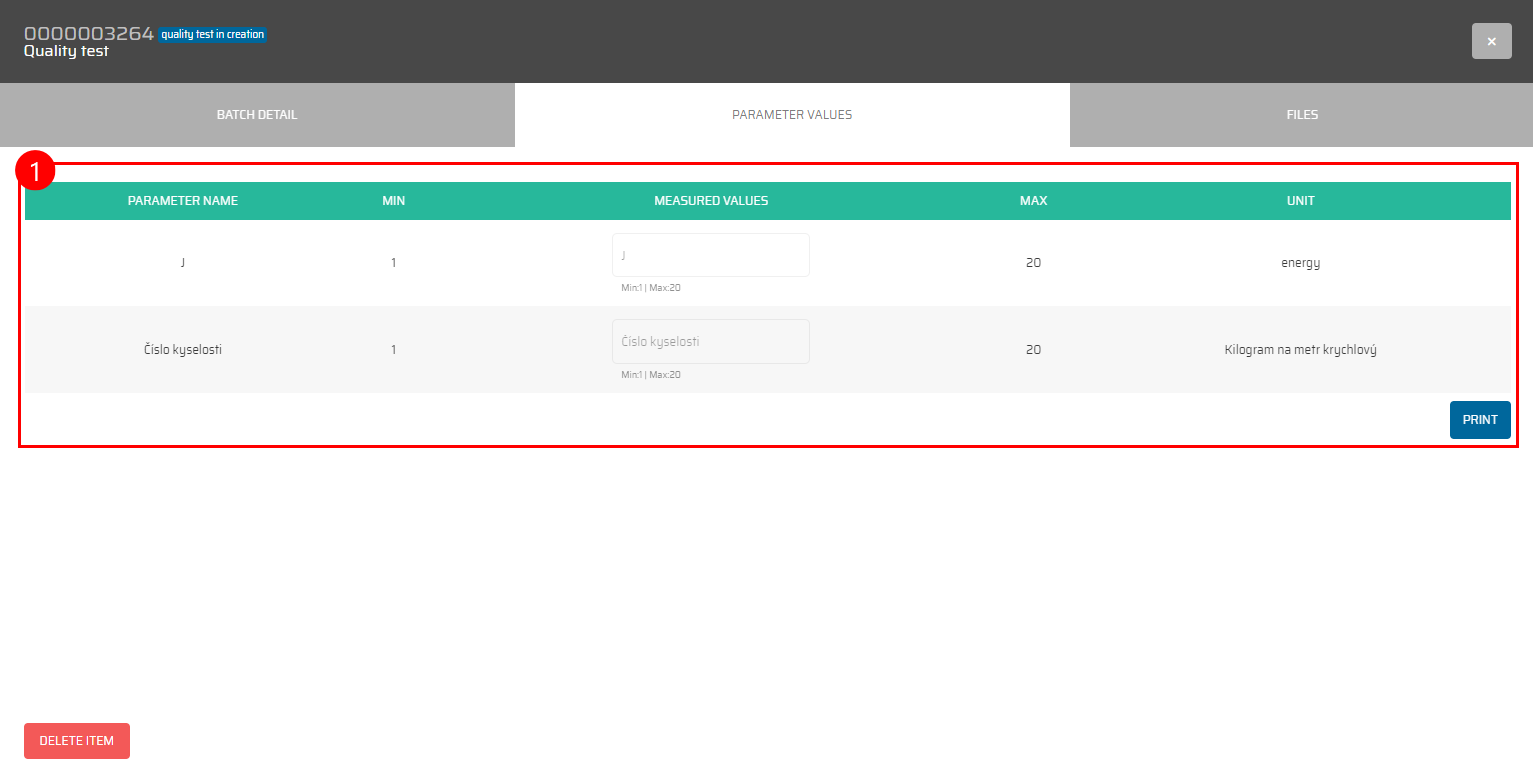Select the 'Kilogram na metr krychlový' unit cell
Screen dimensions: 1533x764
(x=1300, y=350)
